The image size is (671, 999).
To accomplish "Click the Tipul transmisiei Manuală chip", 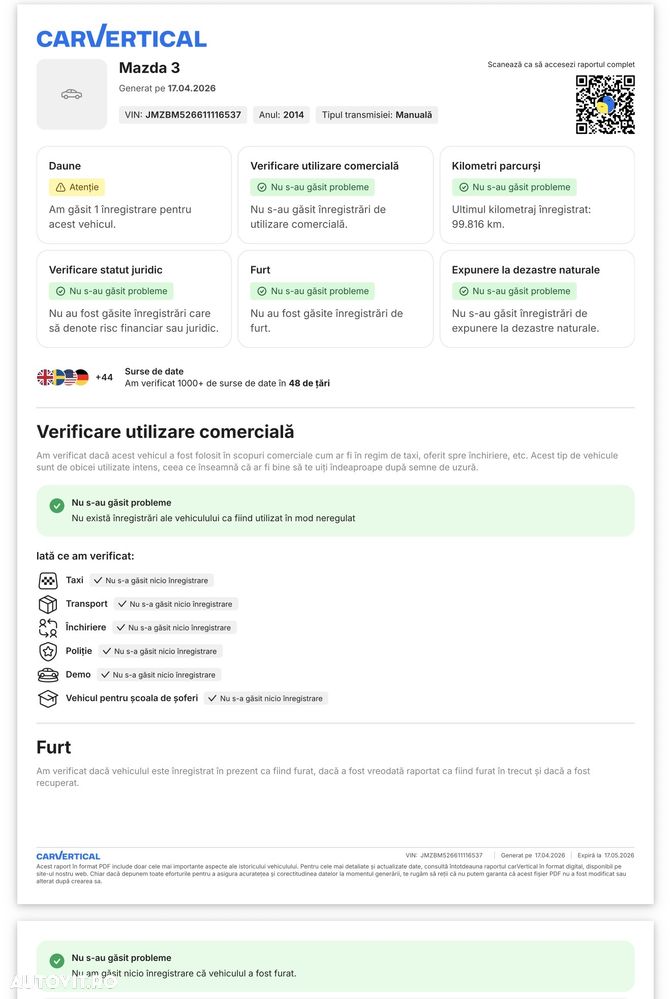I will pyautogui.click(x=377, y=115).
